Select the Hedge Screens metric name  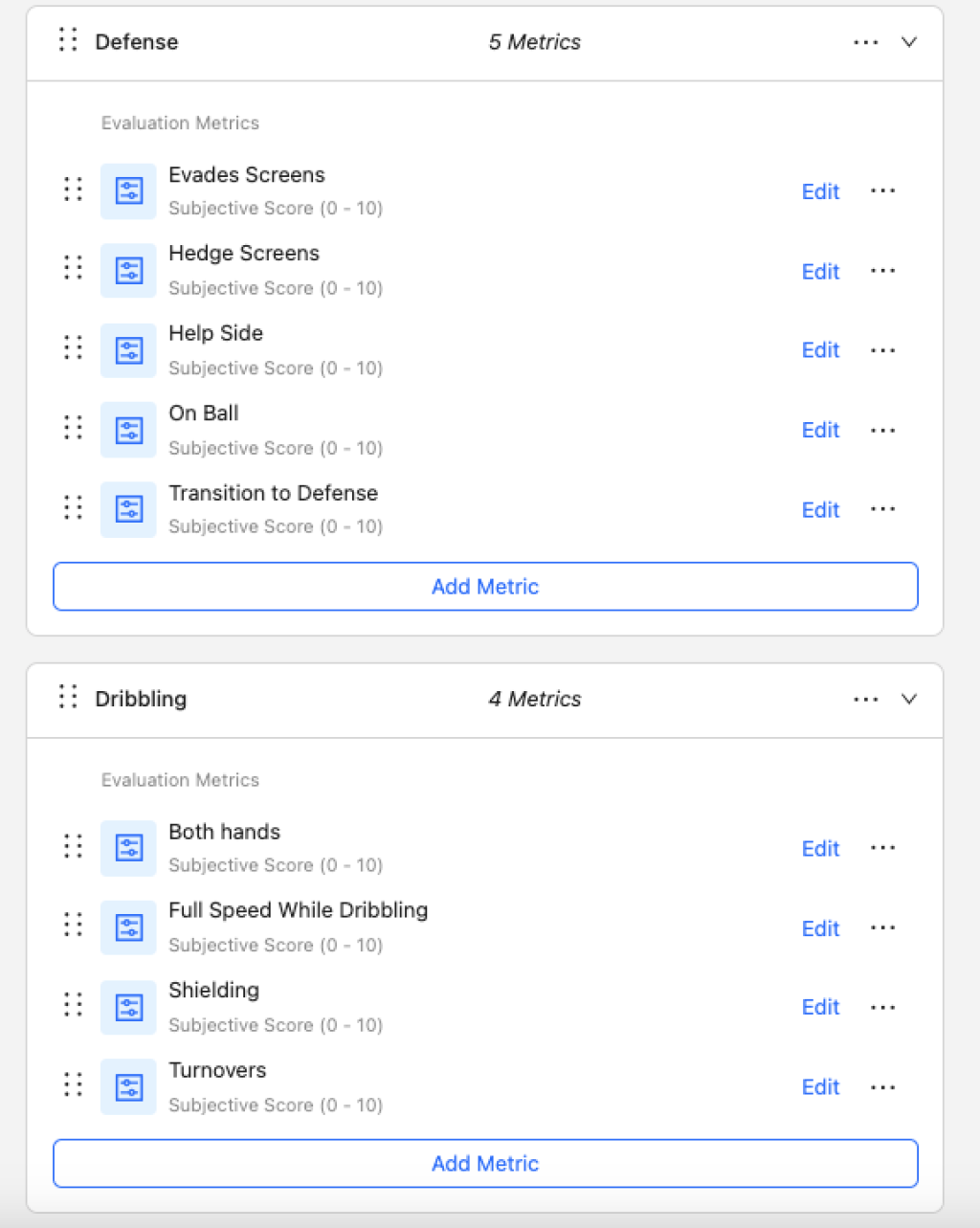click(244, 254)
